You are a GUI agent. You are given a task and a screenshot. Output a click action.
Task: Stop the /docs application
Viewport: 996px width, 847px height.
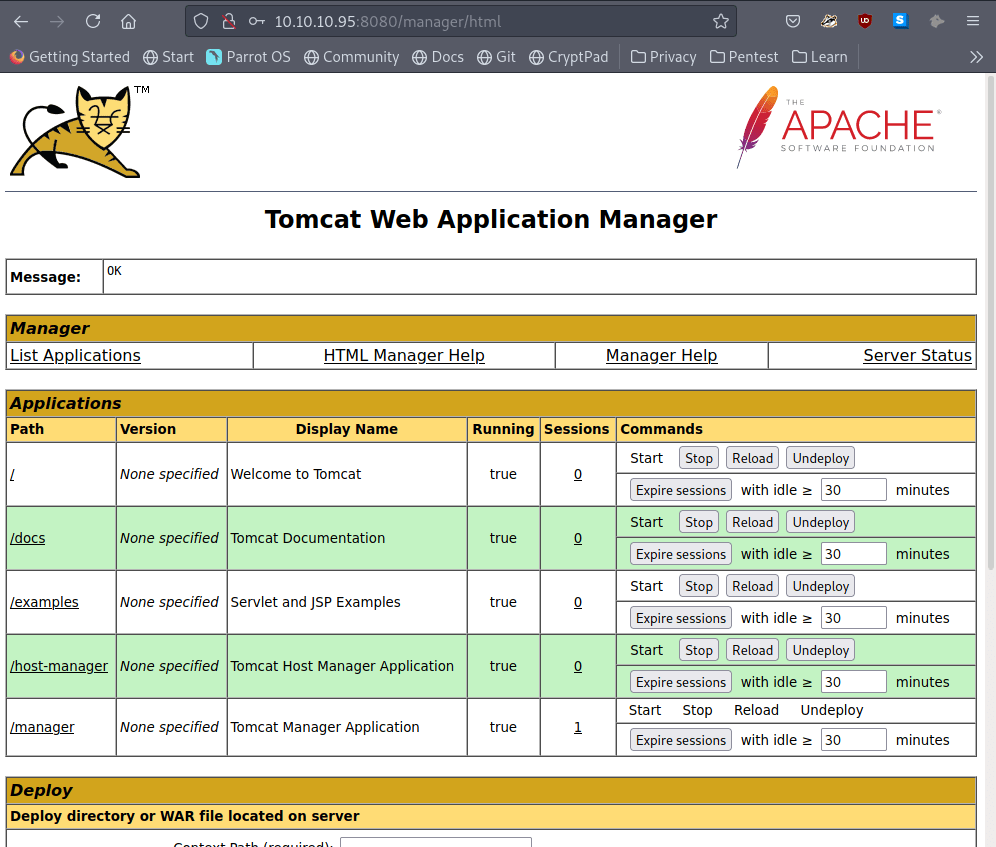click(698, 522)
